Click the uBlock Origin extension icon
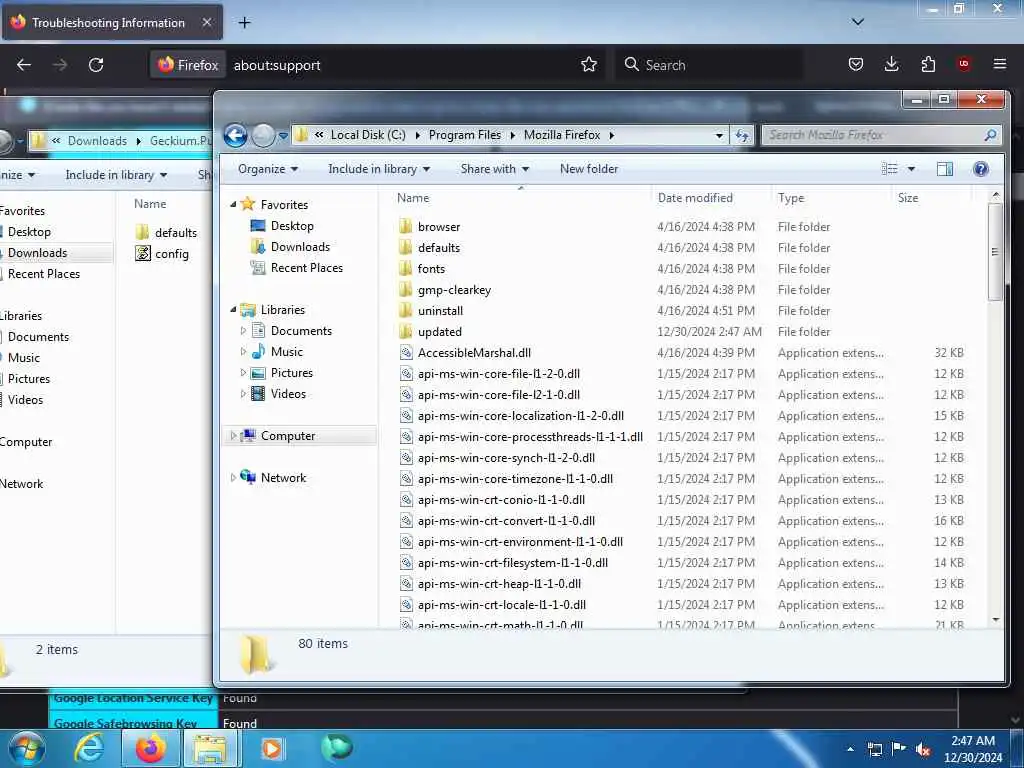 pos(964,64)
